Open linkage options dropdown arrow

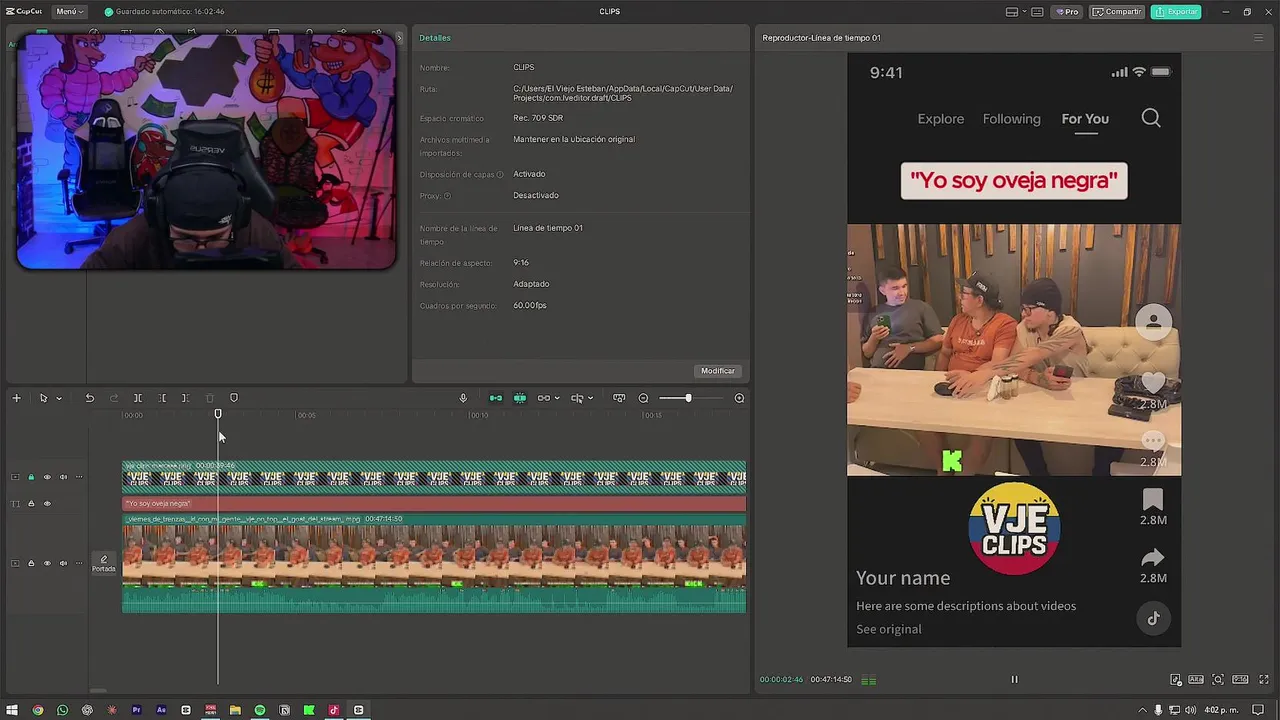[x=557, y=398]
